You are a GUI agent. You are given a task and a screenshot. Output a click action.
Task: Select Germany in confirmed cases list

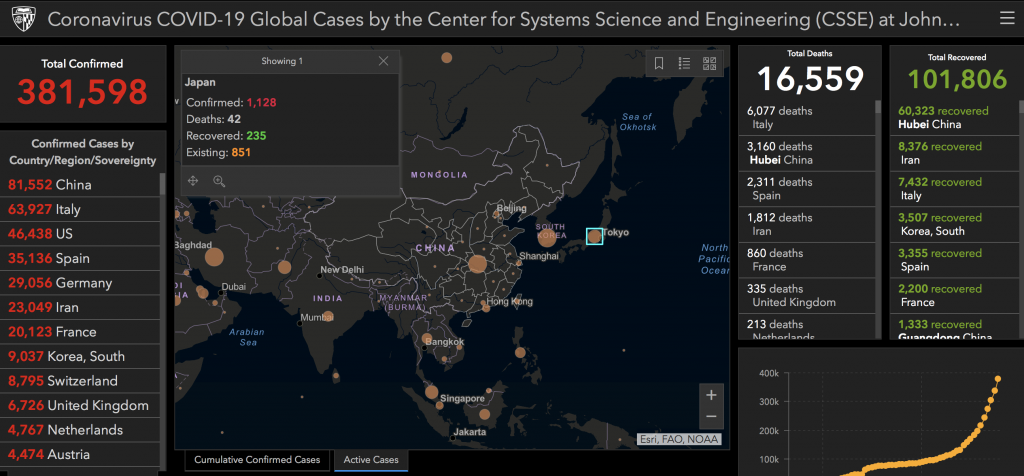pos(80,283)
